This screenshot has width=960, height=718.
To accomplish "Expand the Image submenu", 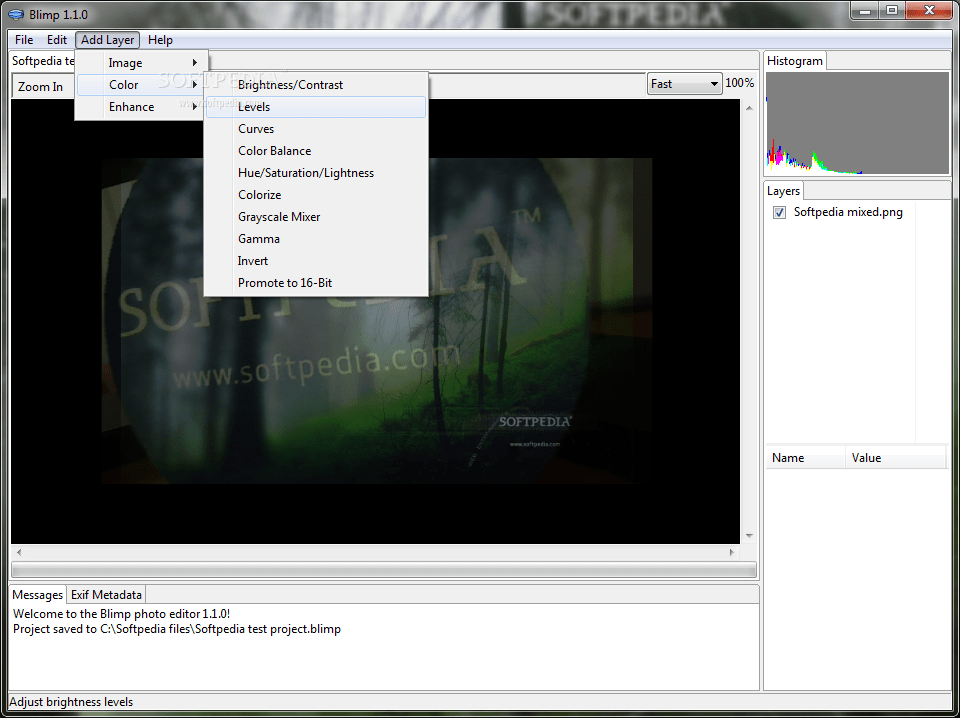I will (142, 62).
